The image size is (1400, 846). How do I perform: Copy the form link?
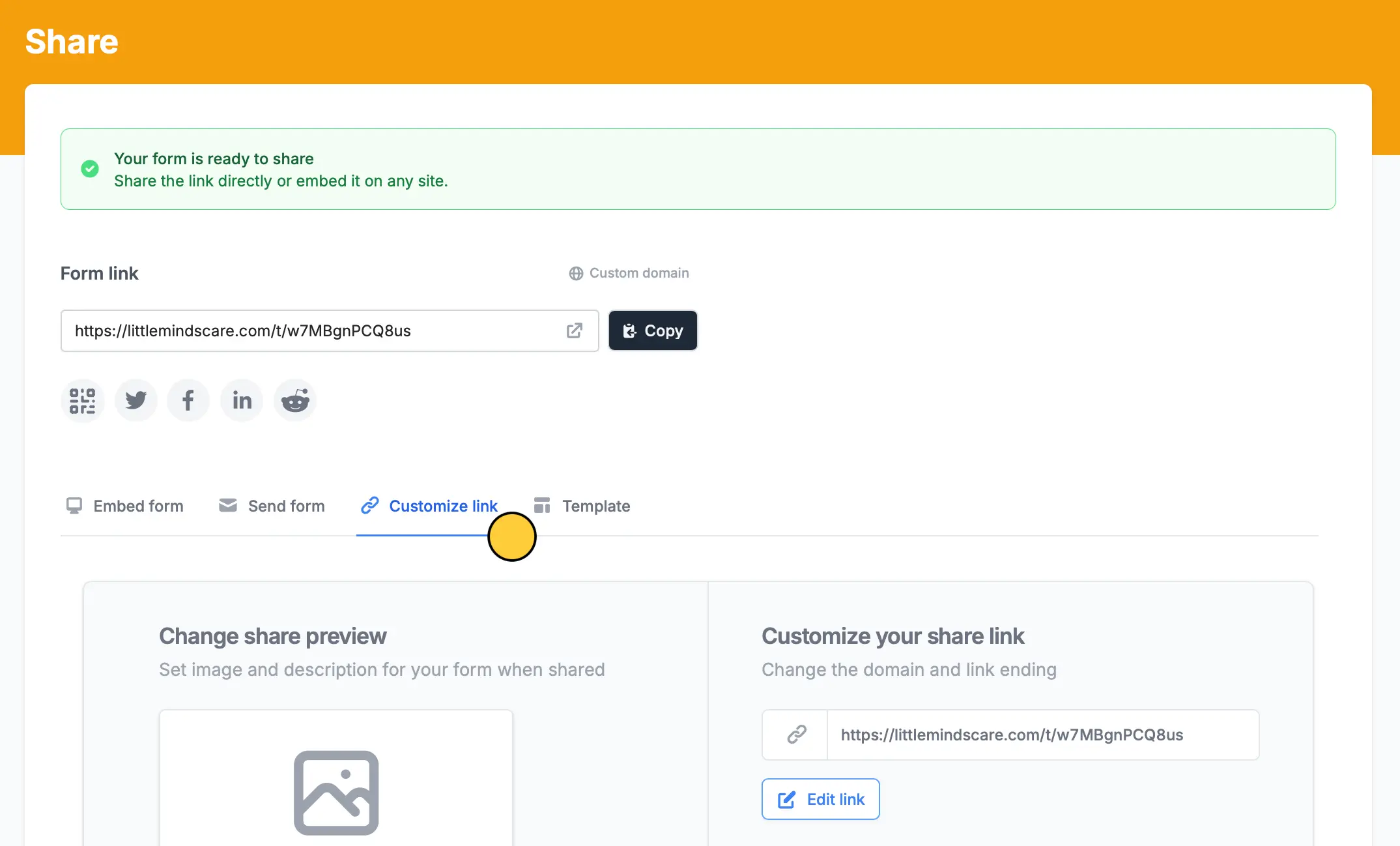point(653,330)
